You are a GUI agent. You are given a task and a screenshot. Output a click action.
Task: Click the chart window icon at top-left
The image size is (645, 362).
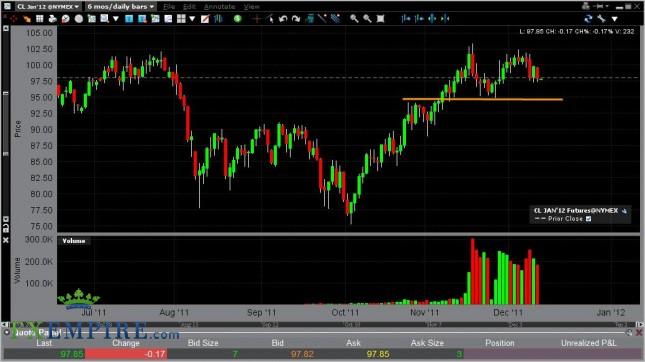point(7,6)
